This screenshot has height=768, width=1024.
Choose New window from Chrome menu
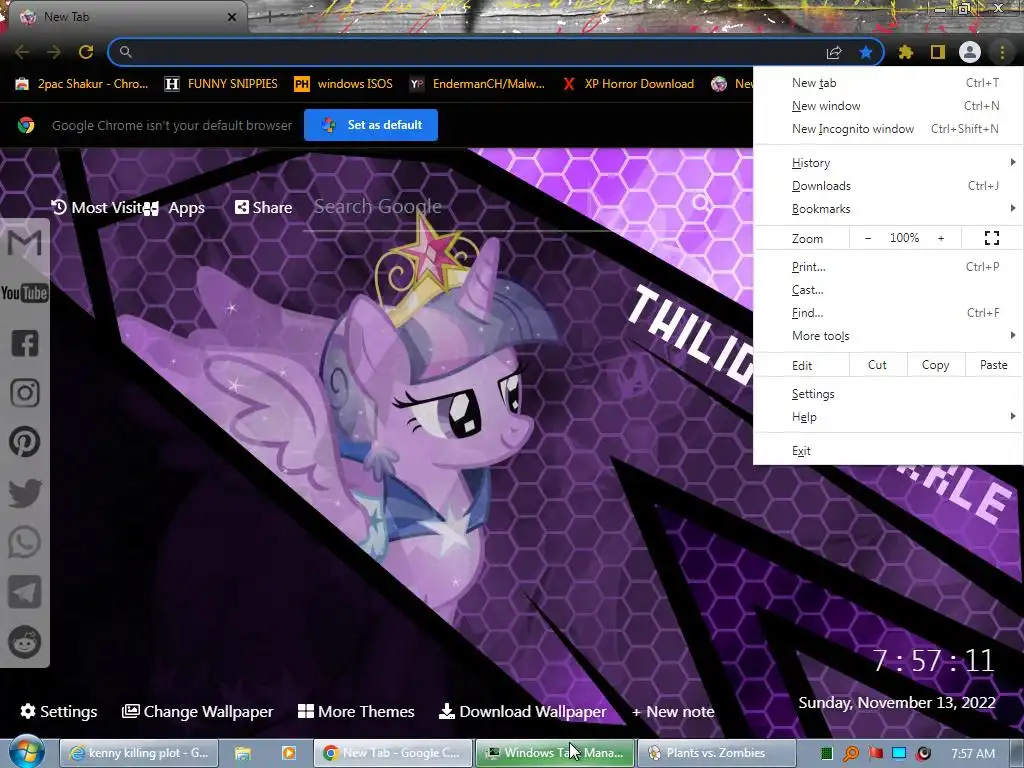888,106
